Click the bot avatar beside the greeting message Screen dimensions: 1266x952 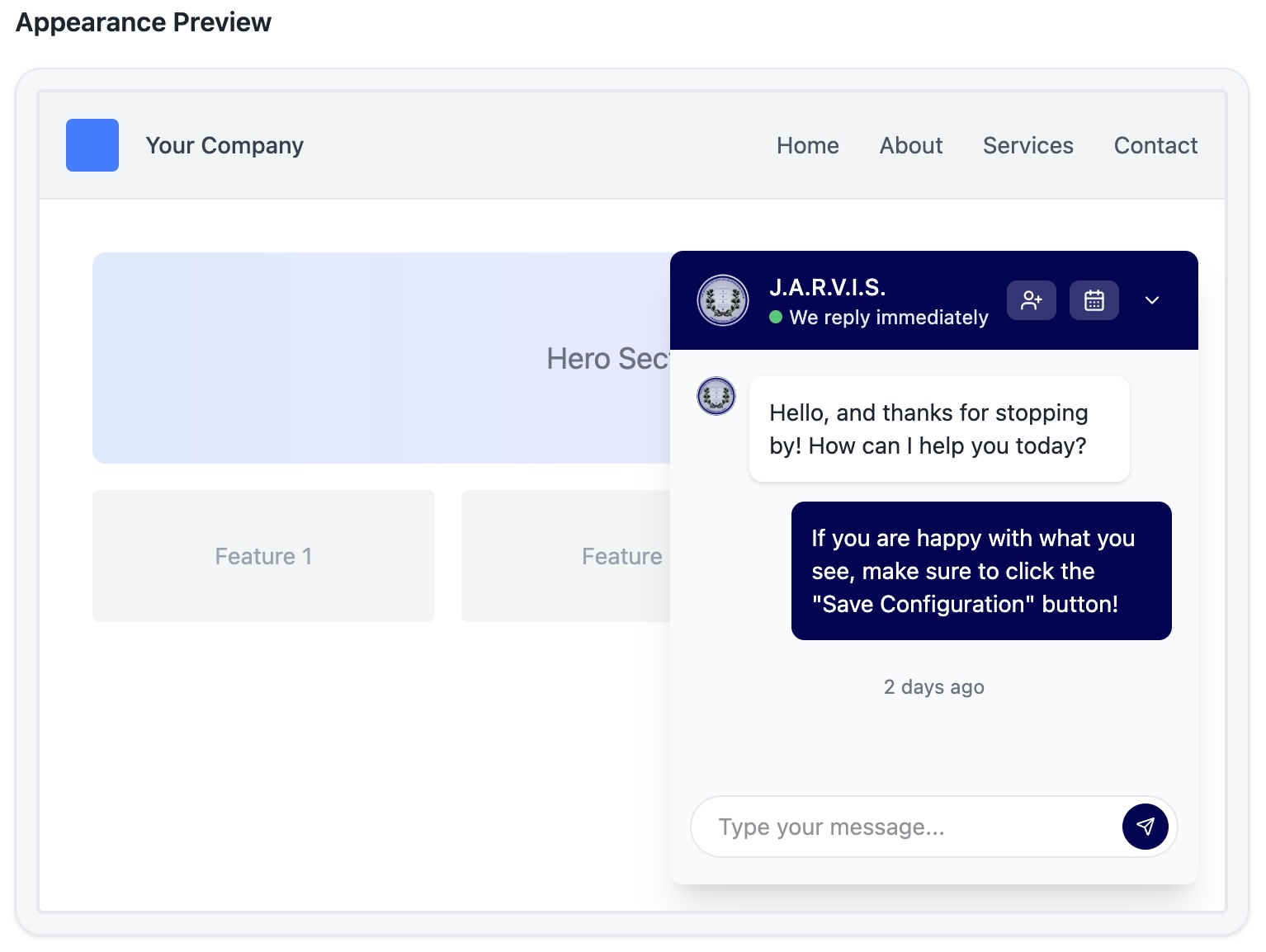point(716,396)
